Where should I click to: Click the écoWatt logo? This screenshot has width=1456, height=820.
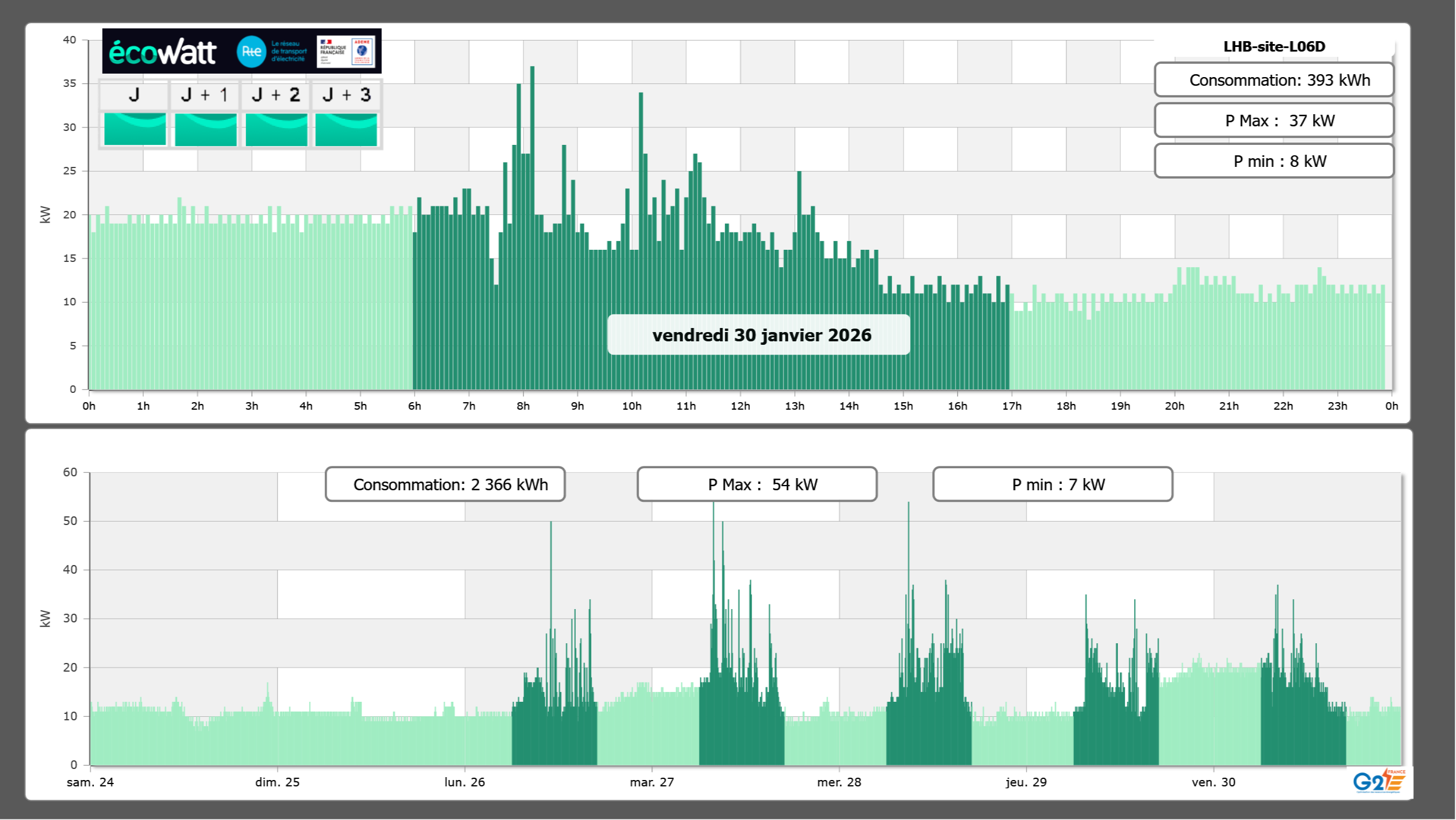(x=162, y=52)
